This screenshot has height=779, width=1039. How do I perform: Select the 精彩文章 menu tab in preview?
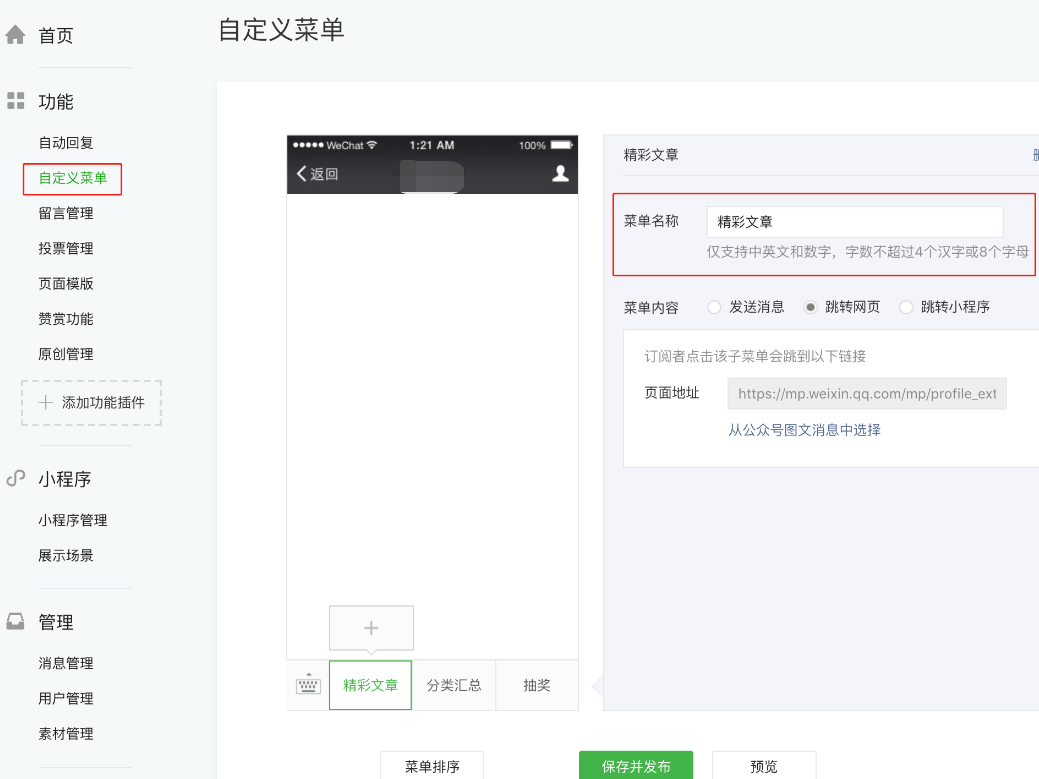point(370,685)
